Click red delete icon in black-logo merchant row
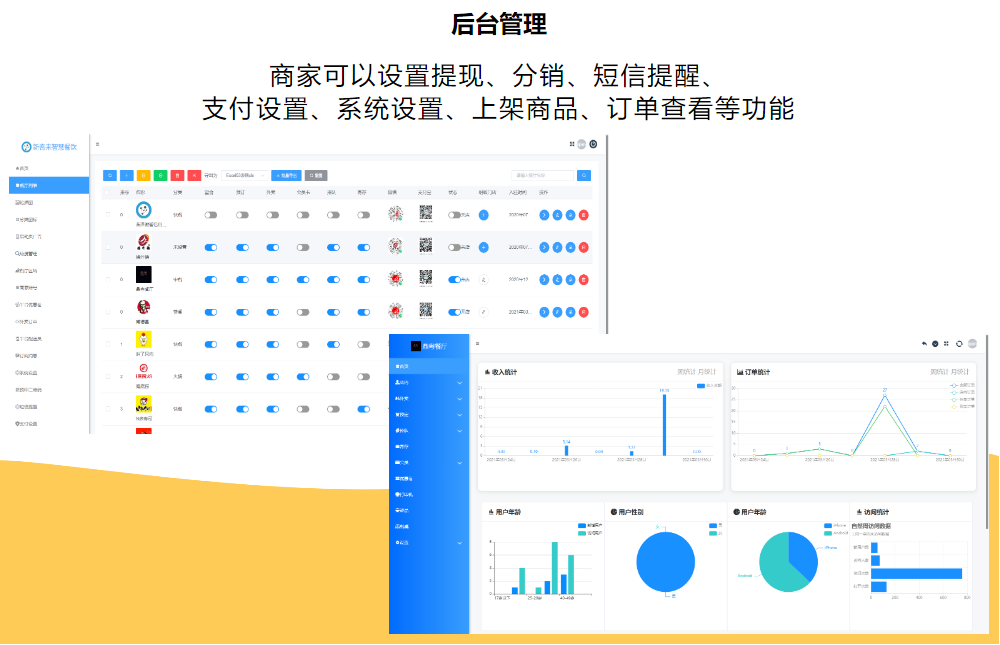The width and height of the screenshot is (1000, 645). point(584,279)
